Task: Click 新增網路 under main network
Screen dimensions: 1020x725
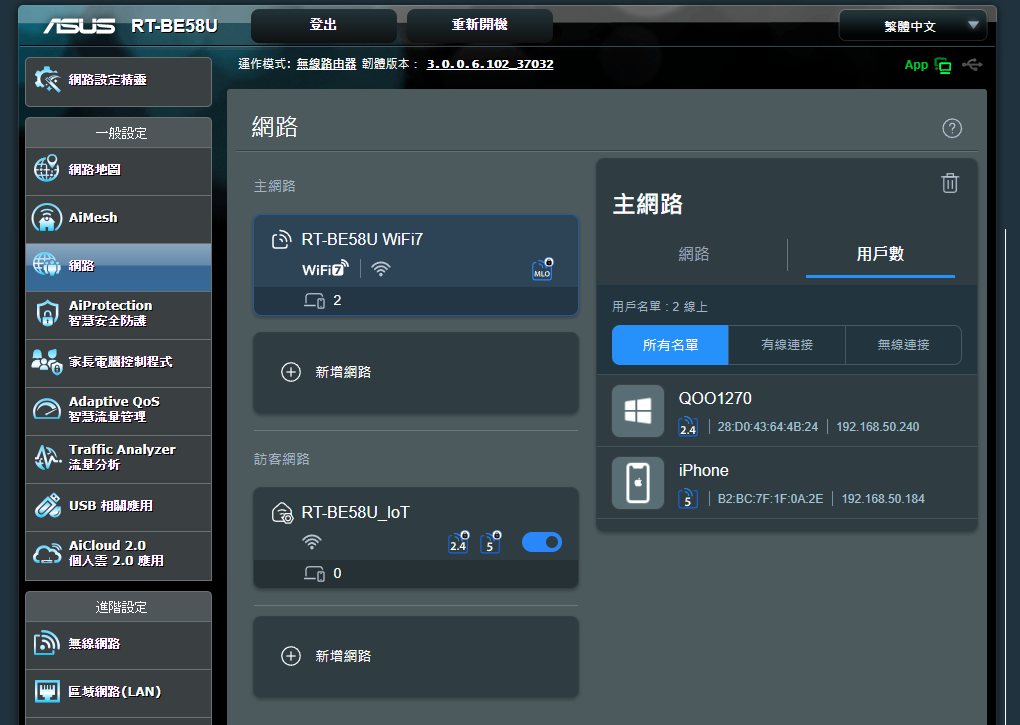Action: point(416,373)
